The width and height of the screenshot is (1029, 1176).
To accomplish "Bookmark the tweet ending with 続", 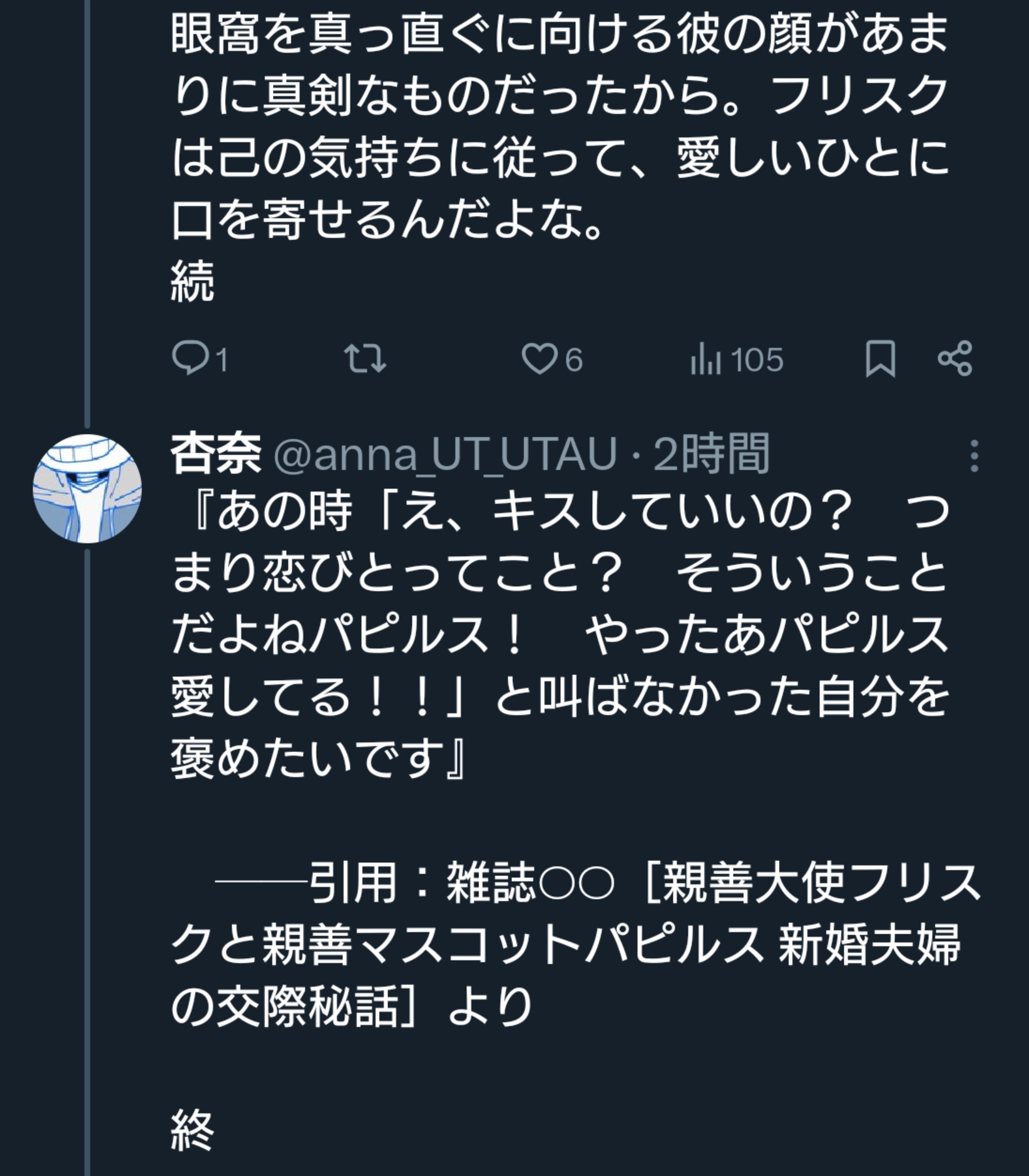I will click(880, 359).
